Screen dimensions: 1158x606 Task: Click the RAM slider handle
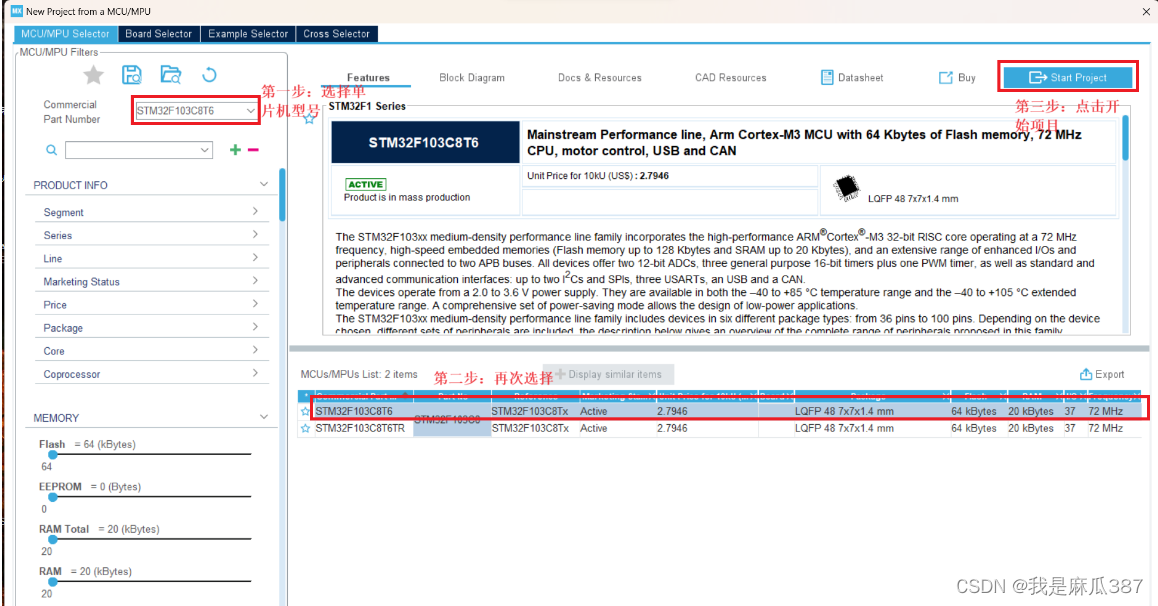click(53, 582)
